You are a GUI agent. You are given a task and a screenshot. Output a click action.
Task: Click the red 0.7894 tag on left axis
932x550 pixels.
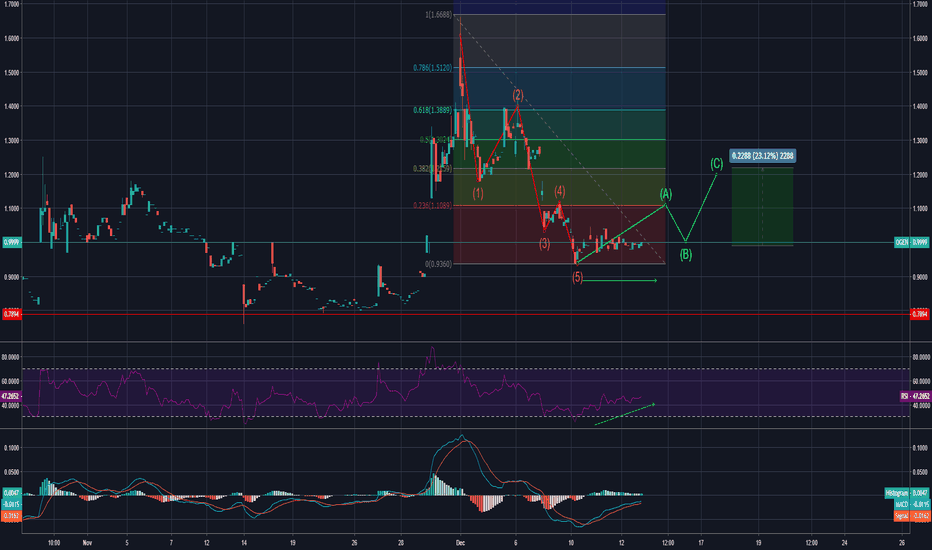coord(12,314)
